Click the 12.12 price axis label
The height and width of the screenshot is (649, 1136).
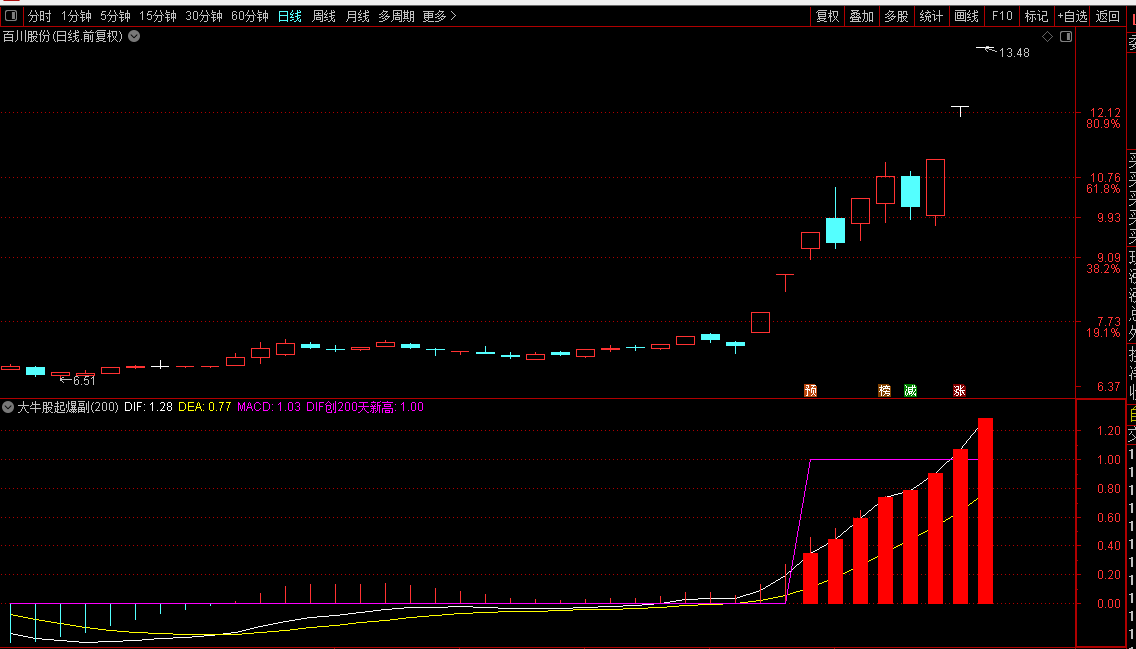pos(1105,112)
